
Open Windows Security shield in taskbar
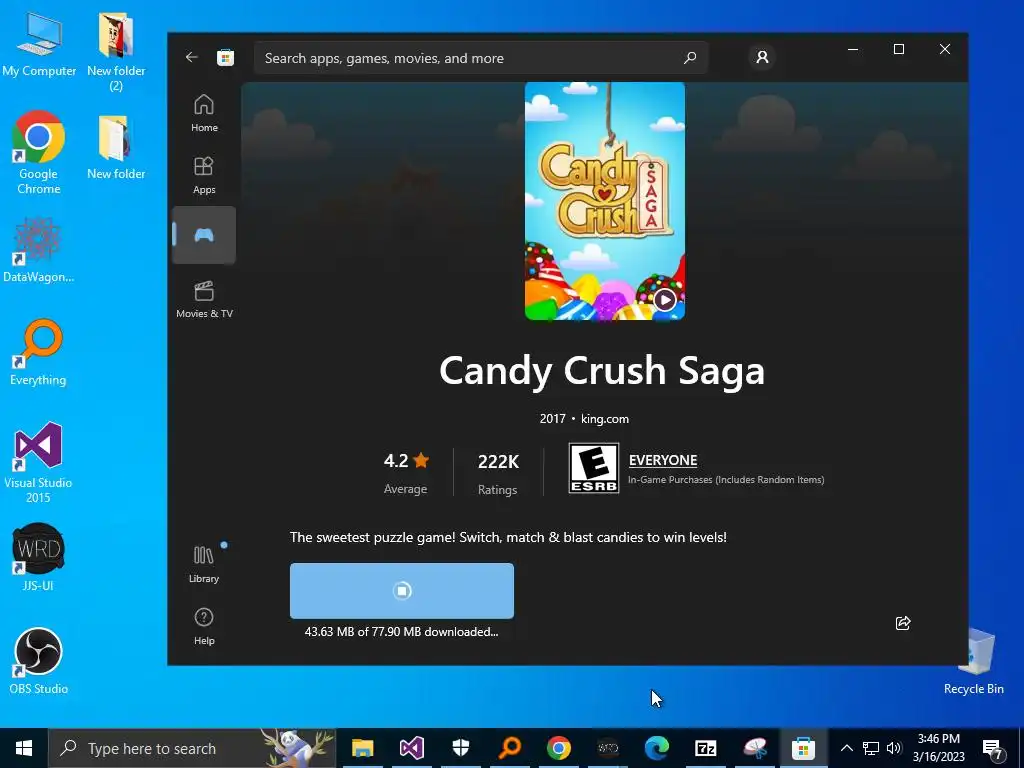(460, 748)
